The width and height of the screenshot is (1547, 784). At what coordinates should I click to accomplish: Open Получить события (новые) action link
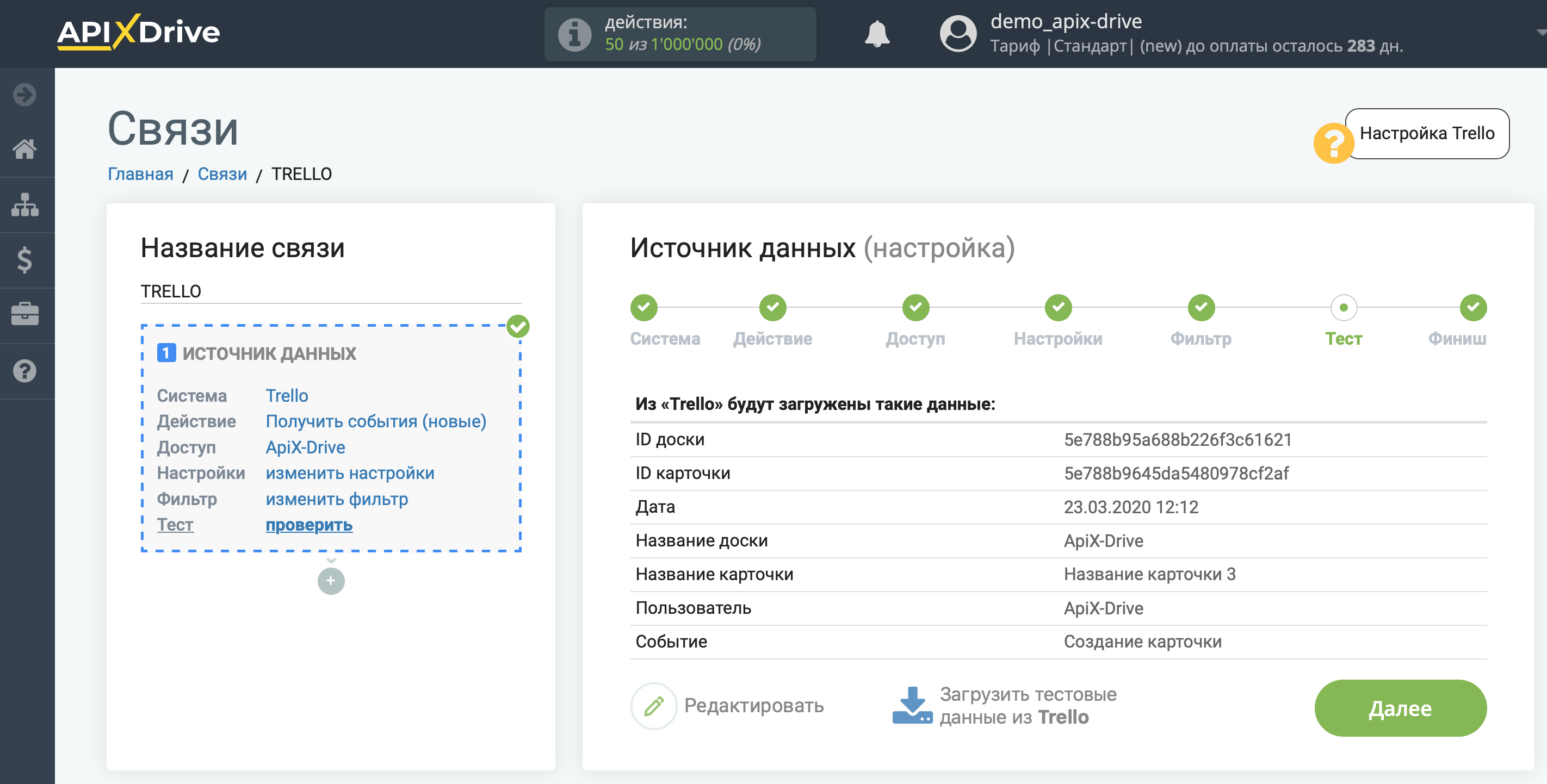coord(376,421)
